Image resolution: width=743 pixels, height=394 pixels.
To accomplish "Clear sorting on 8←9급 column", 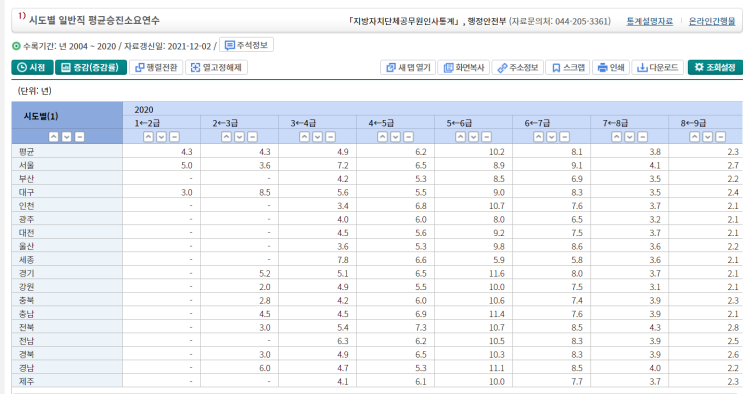I will coord(721,137).
